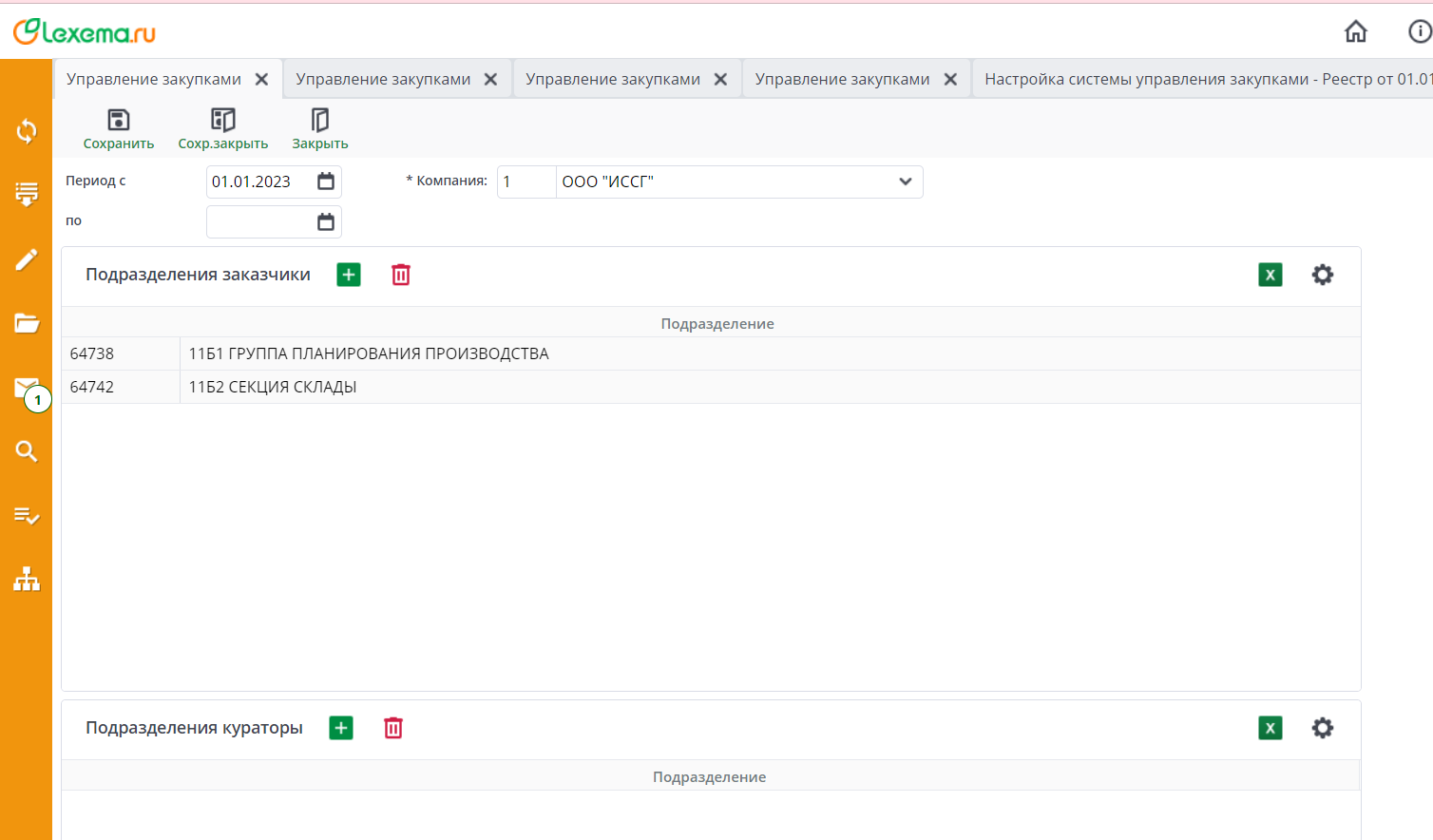The width and height of the screenshot is (1433, 840).
Task: Go to the home page icon
Action: 1356,31
